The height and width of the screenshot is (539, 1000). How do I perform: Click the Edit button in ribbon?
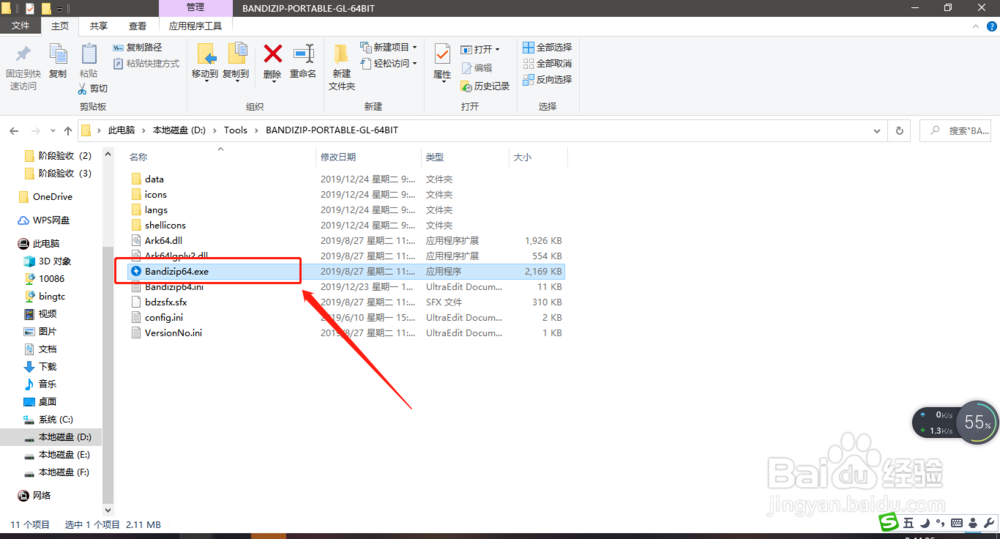[x=477, y=68]
